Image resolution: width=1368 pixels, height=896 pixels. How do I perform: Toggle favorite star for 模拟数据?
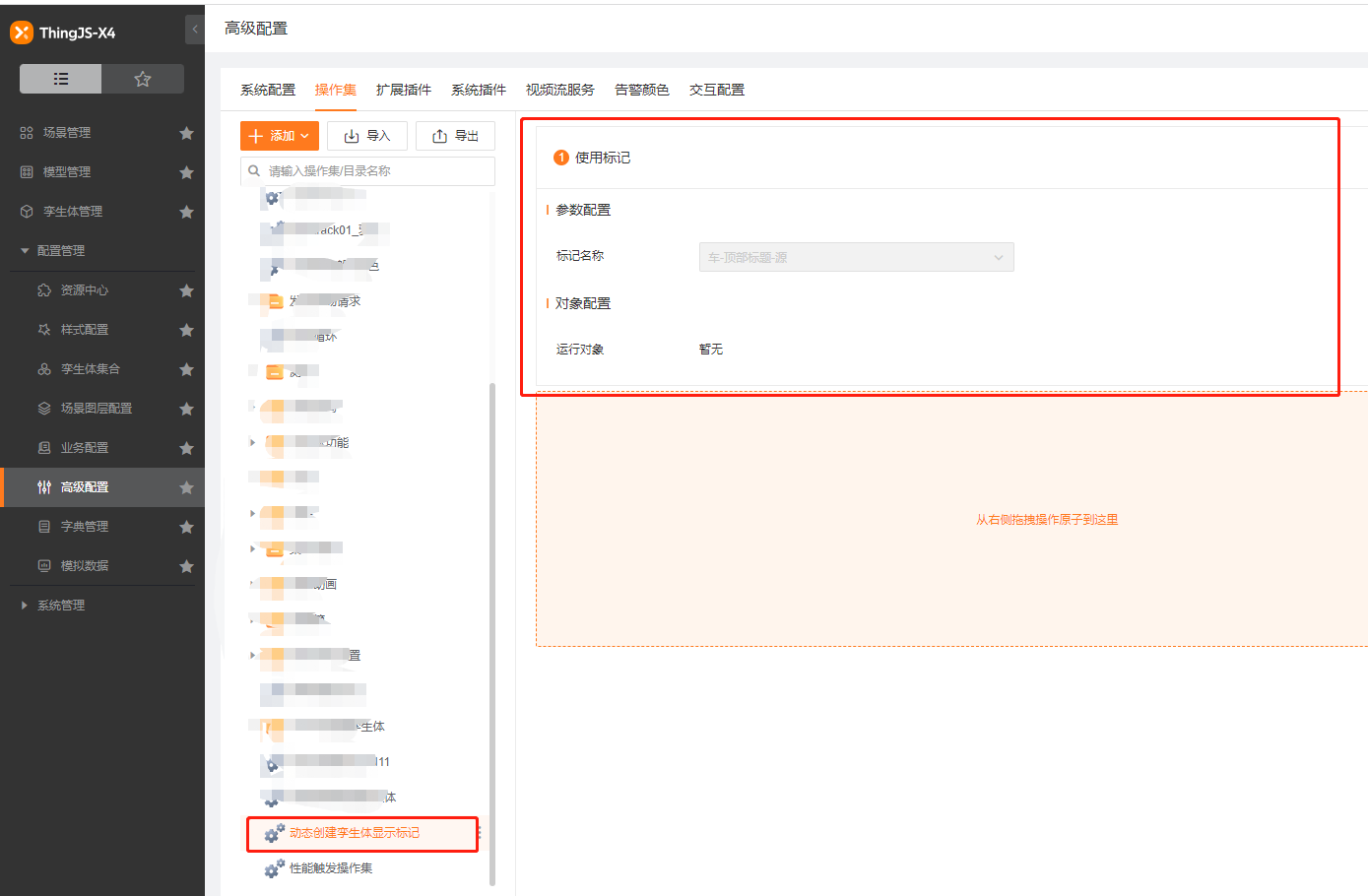pos(186,566)
